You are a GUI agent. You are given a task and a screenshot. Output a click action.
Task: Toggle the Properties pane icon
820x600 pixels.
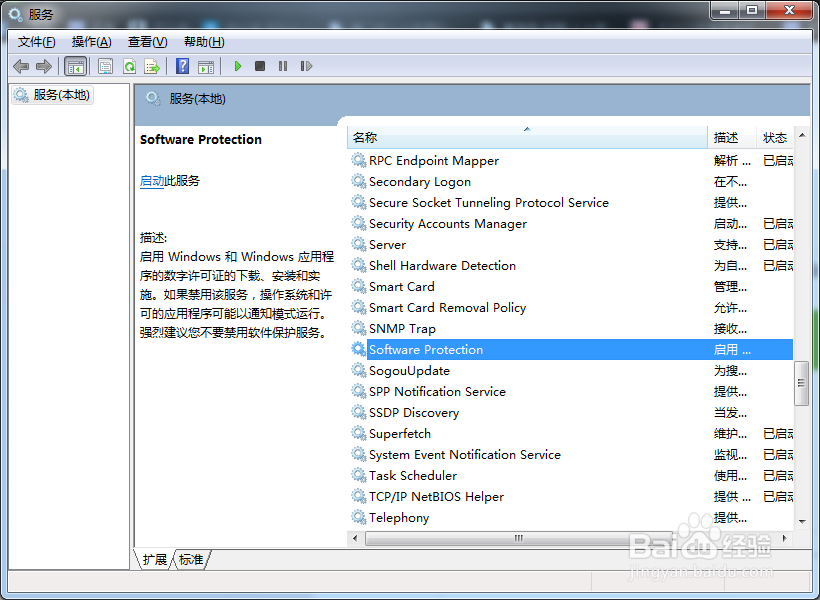pos(103,66)
